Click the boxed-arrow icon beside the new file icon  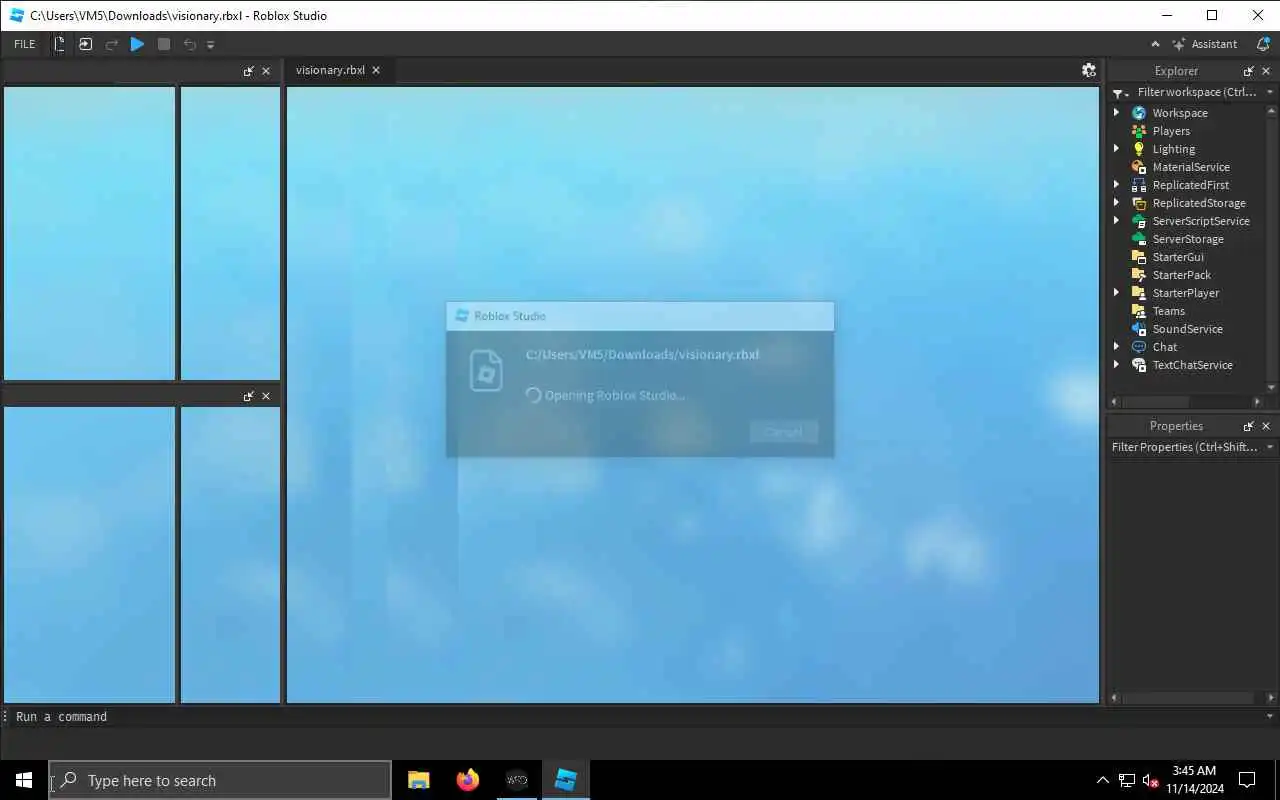(x=86, y=44)
